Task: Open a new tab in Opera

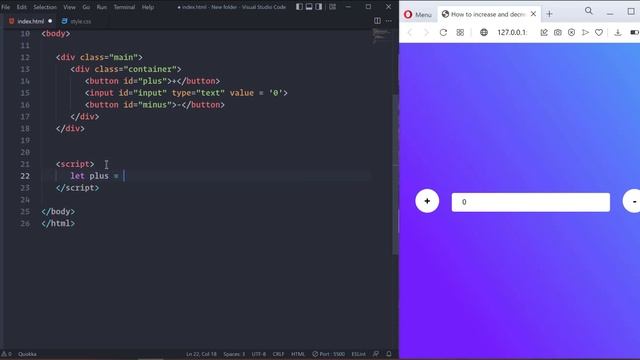Action: [x=549, y=14]
